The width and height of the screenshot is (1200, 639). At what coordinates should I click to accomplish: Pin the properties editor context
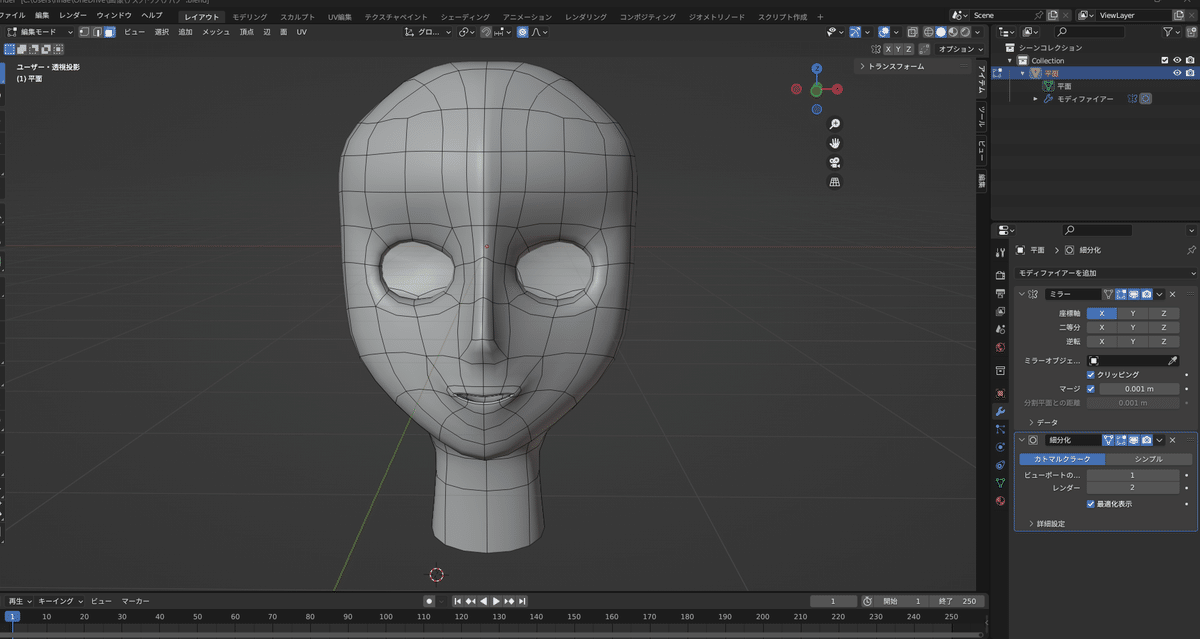coord(1190,250)
